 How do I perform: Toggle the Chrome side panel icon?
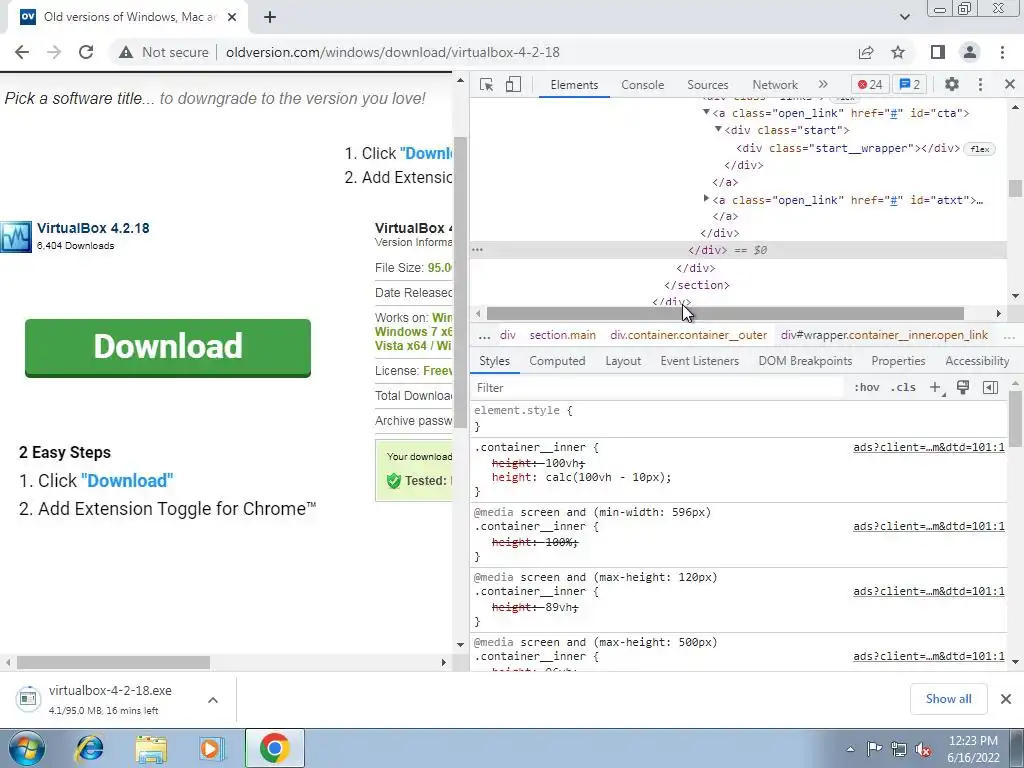pos(938,52)
